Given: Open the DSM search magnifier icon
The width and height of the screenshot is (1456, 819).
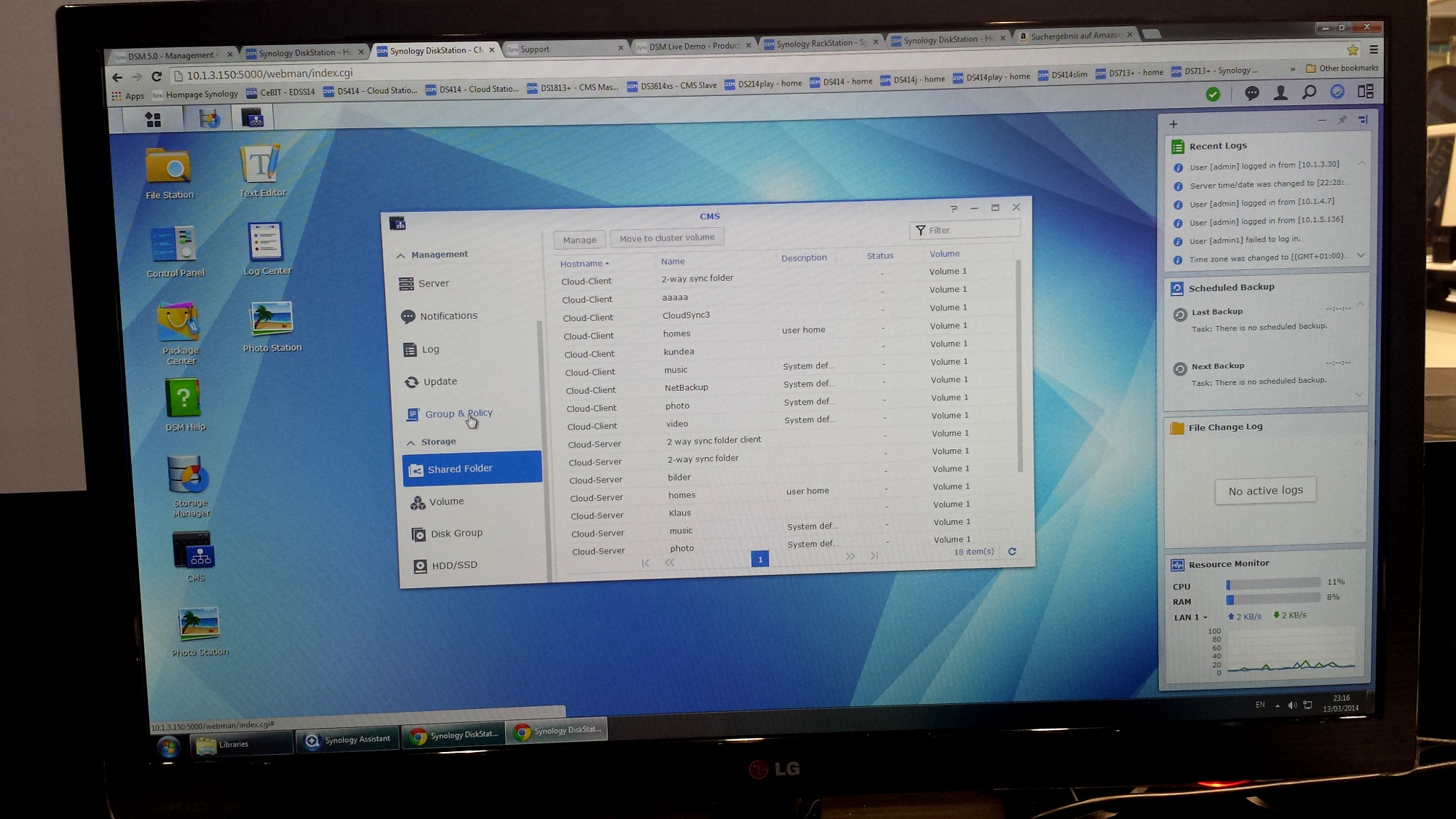Looking at the screenshot, I should pyautogui.click(x=1309, y=92).
